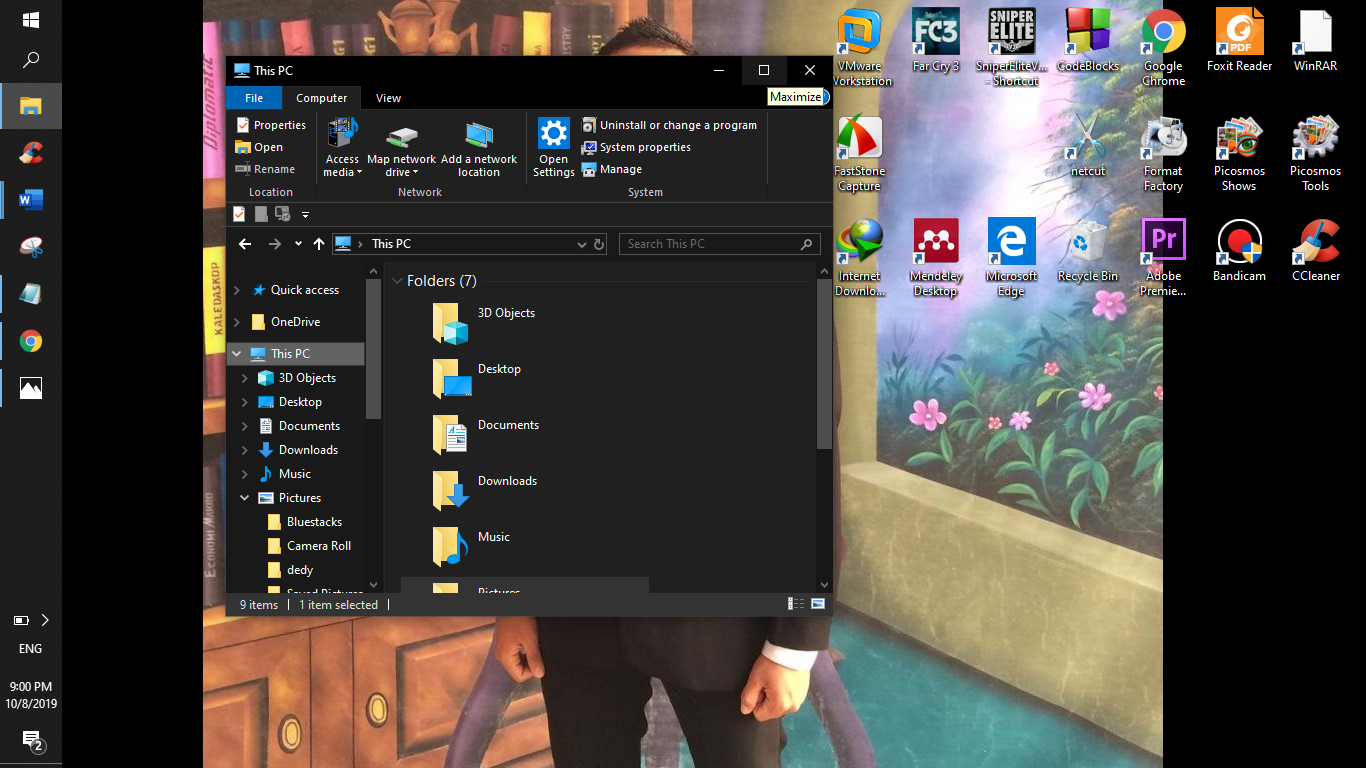
Task: Go back with the left arrow
Action: point(245,244)
